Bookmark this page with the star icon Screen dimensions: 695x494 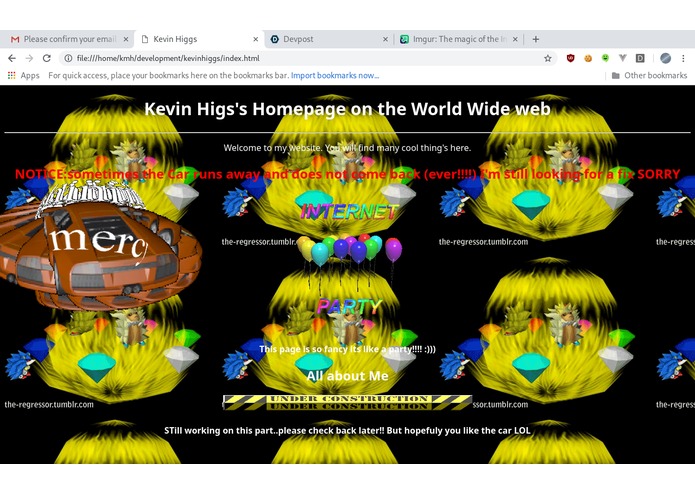click(x=548, y=58)
